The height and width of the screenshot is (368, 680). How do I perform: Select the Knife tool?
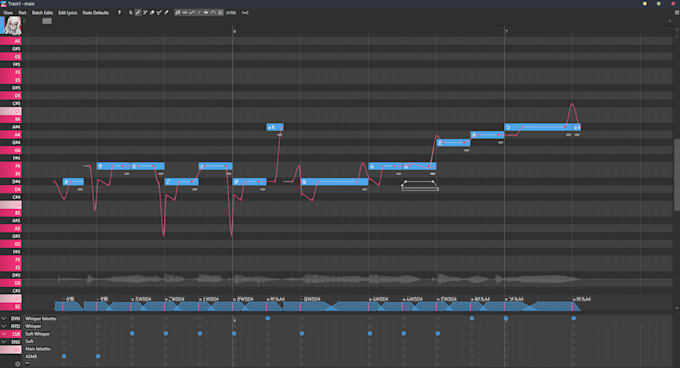166,13
